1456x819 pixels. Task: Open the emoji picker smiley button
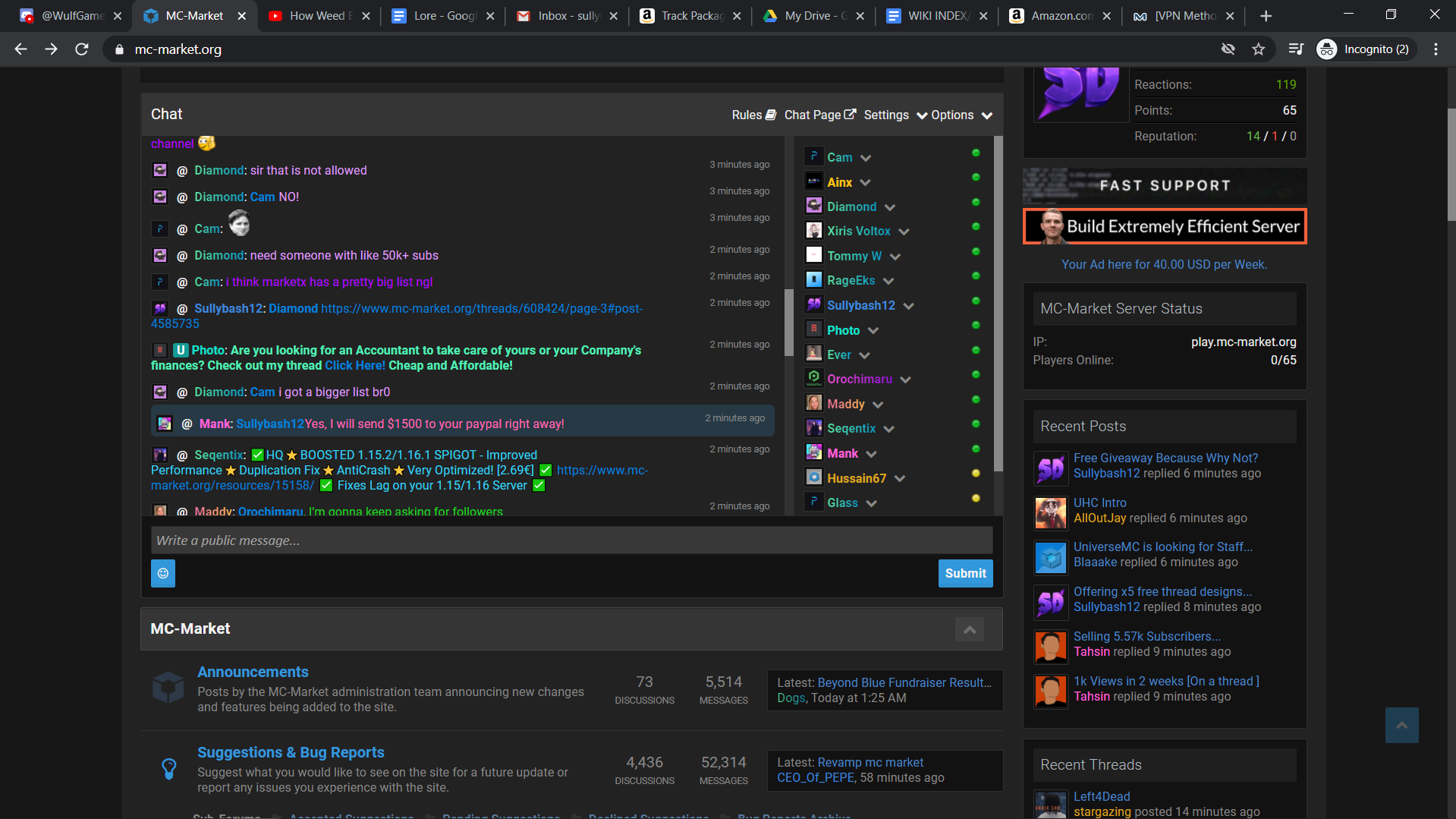click(x=163, y=573)
